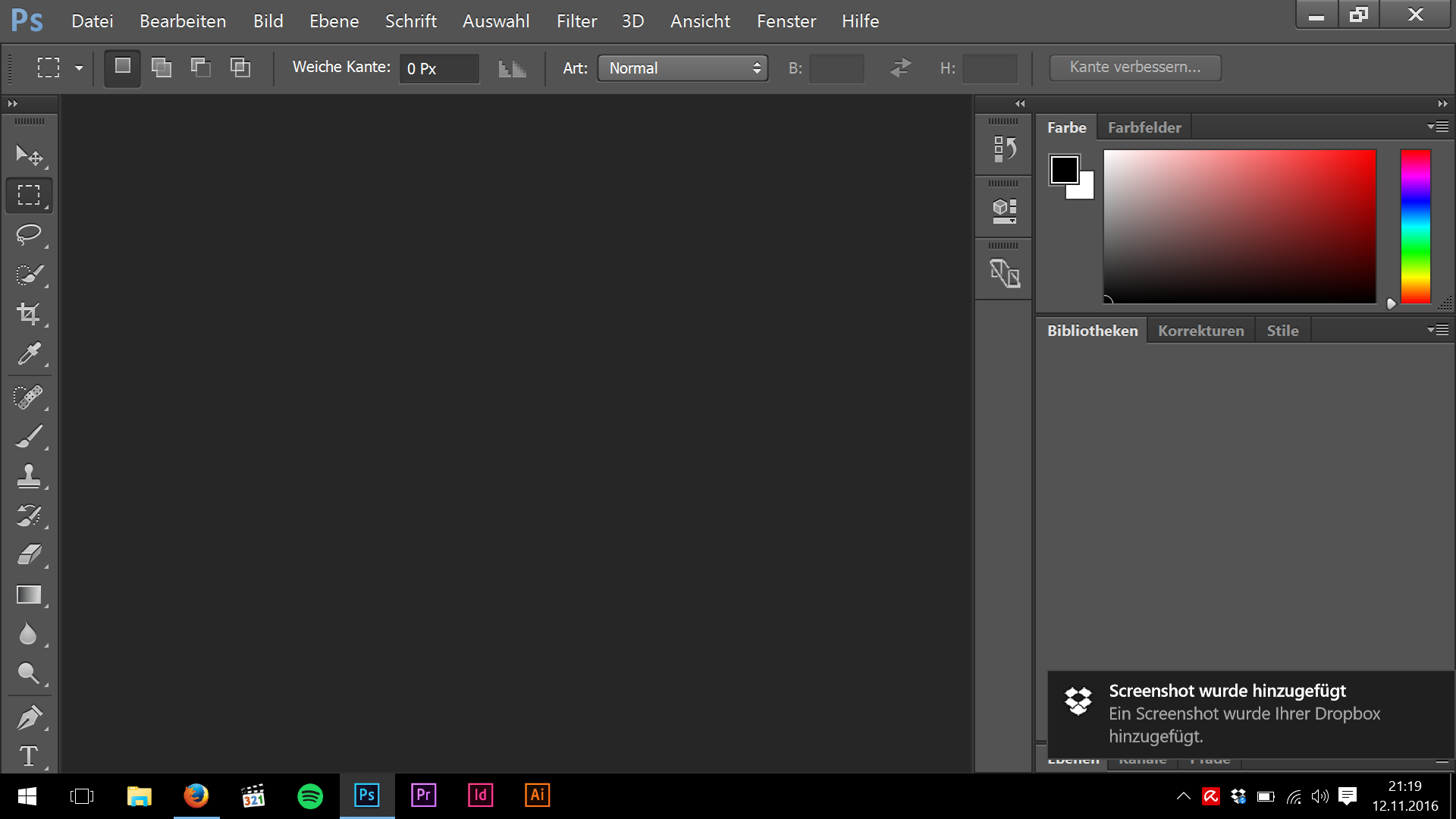Open the Art style dropdown

[x=682, y=68]
